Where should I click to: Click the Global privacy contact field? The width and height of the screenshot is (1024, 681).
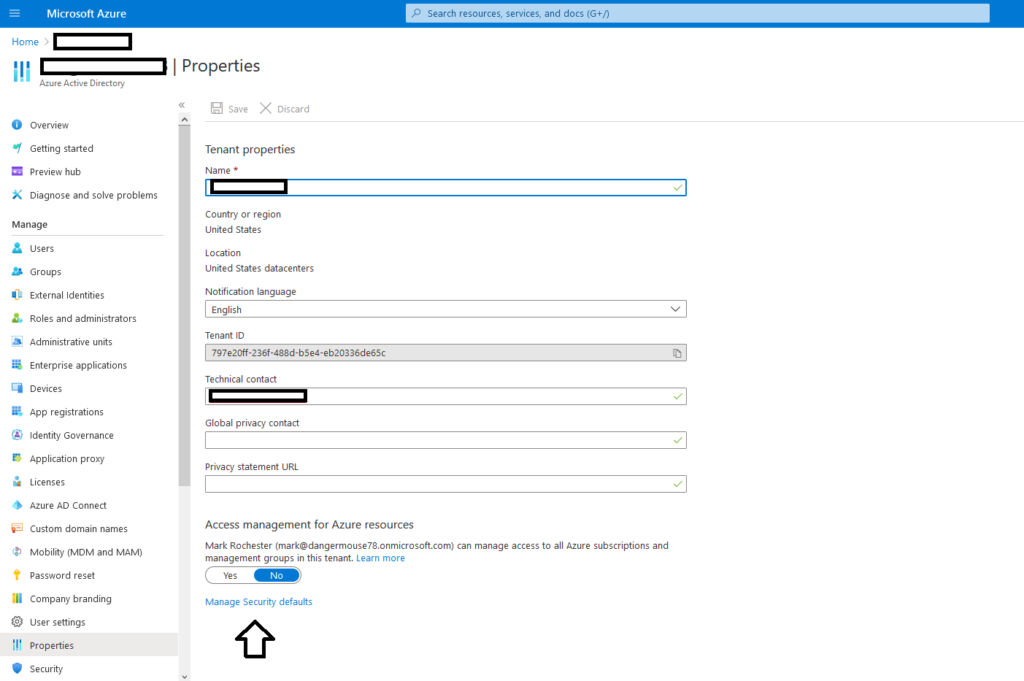[x=445, y=440]
